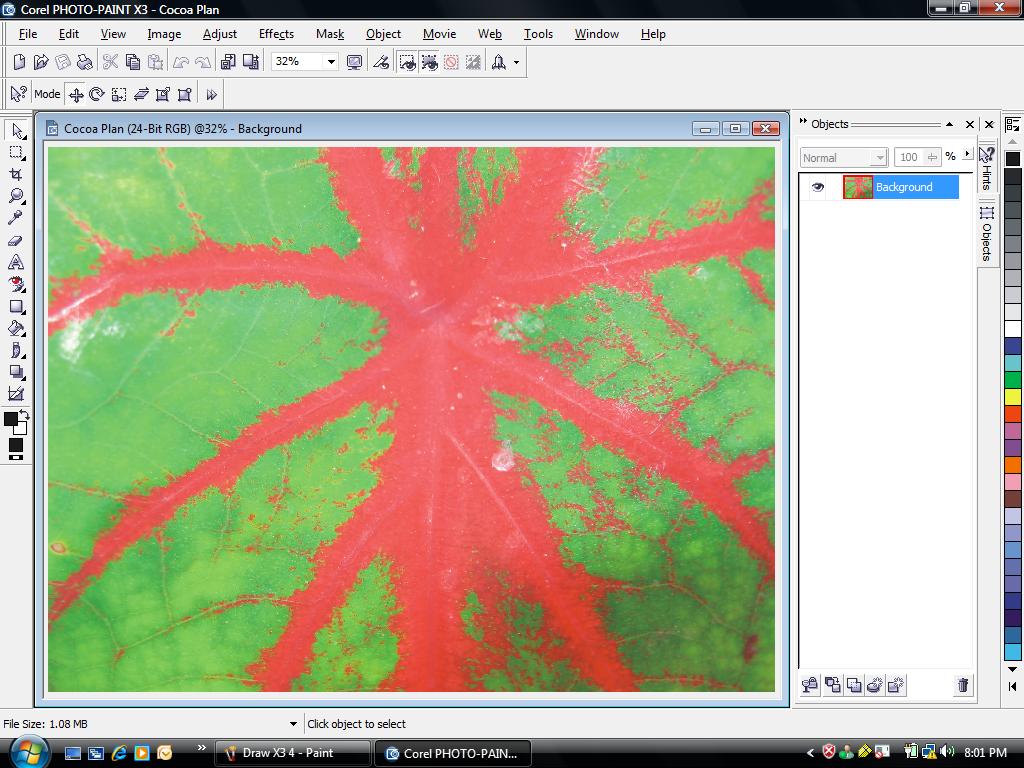Select the Eraser tool
Viewport: 1024px width, 768px height.
click(x=16, y=240)
